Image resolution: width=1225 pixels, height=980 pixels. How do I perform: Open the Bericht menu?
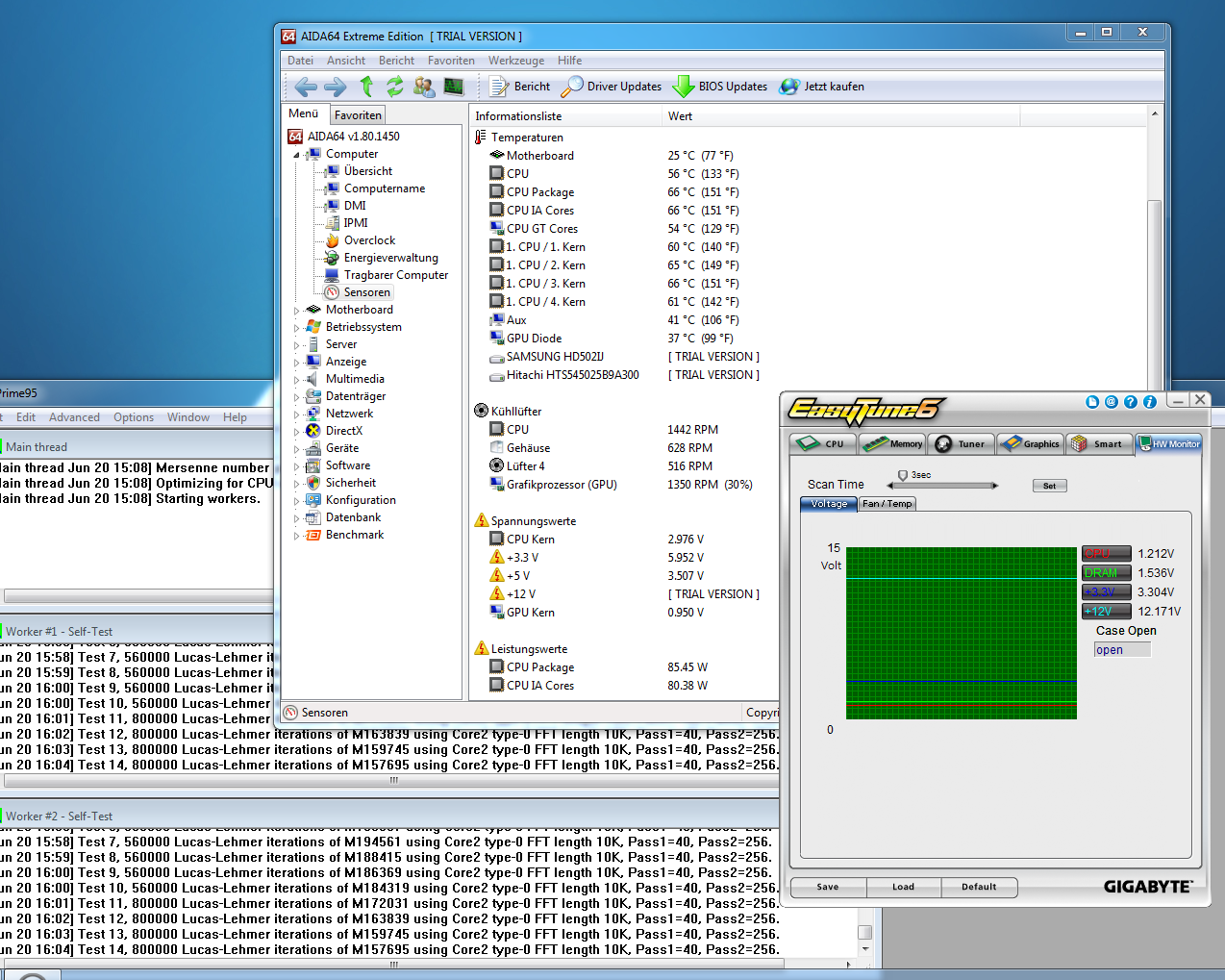[396, 61]
